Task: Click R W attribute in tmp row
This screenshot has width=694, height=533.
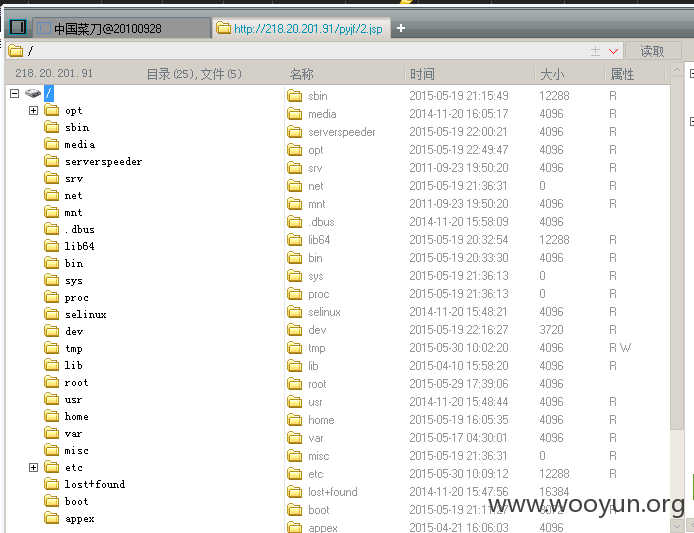Action: pyautogui.click(x=620, y=348)
